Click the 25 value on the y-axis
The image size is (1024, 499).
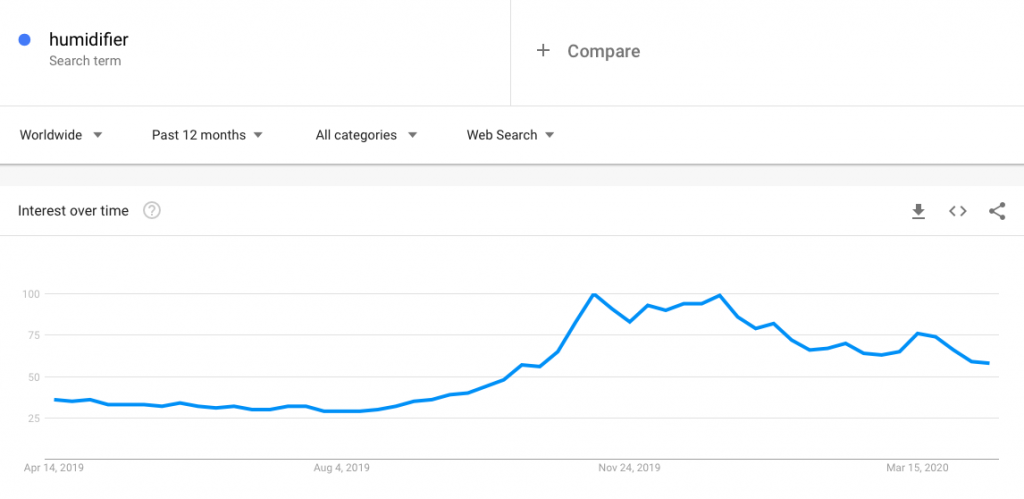click(32, 418)
